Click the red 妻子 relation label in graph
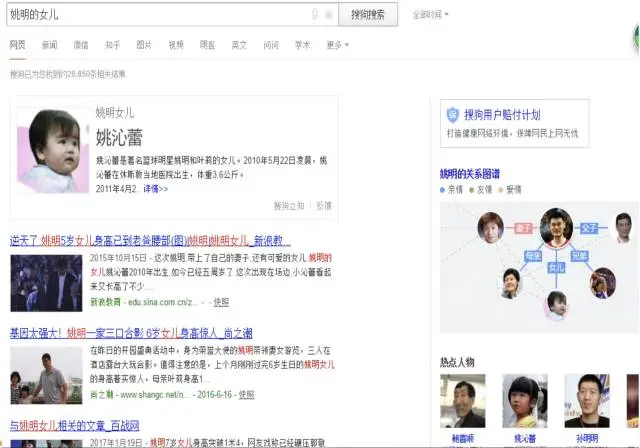The width and height of the screenshot is (640, 448). click(x=523, y=228)
